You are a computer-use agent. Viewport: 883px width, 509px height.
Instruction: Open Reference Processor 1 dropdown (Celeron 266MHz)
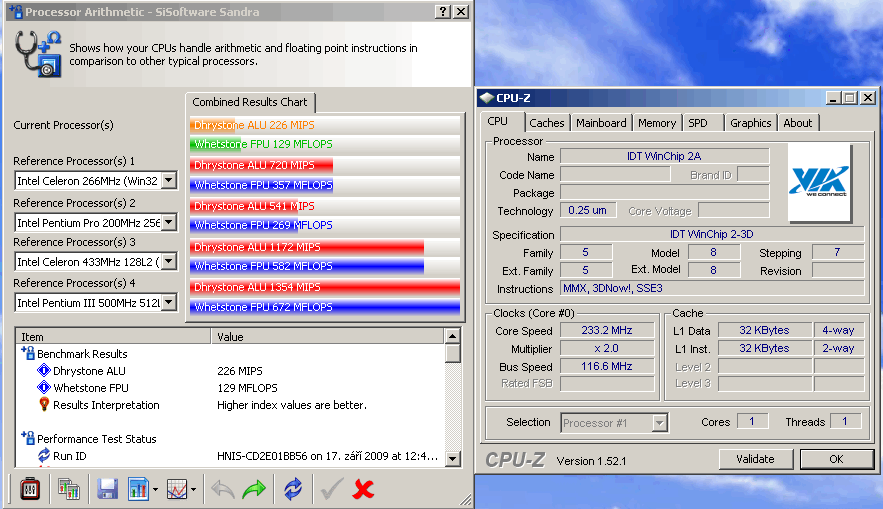pyautogui.click(x=168, y=181)
